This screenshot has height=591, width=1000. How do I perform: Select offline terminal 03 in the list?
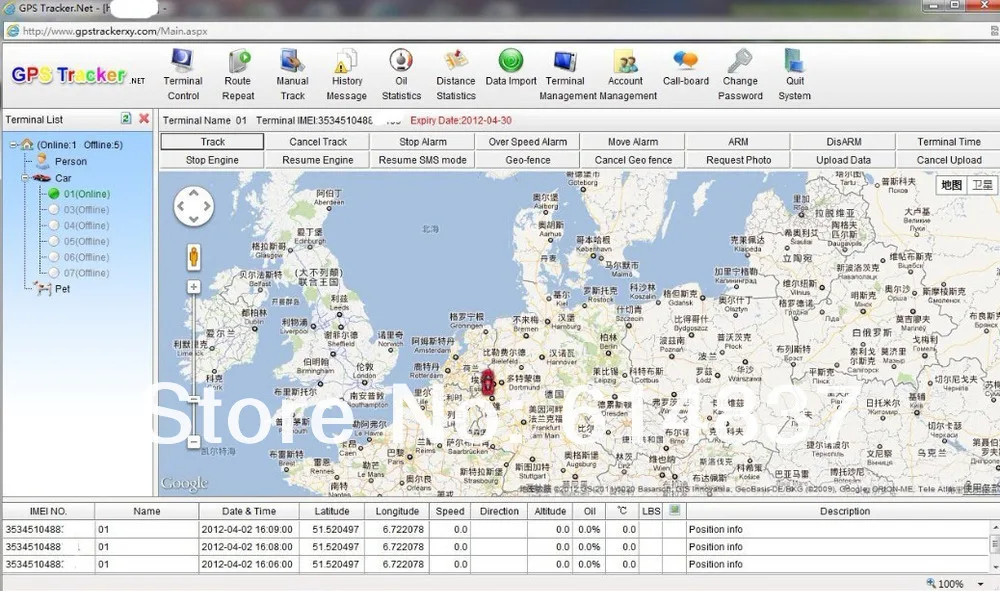(86, 210)
